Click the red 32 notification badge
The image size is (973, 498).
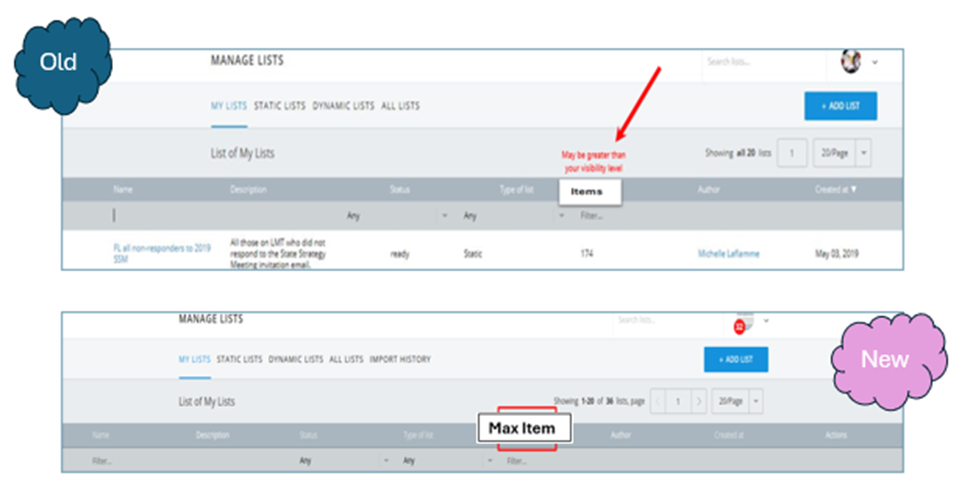pyautogui.click(x=739, y=326)
